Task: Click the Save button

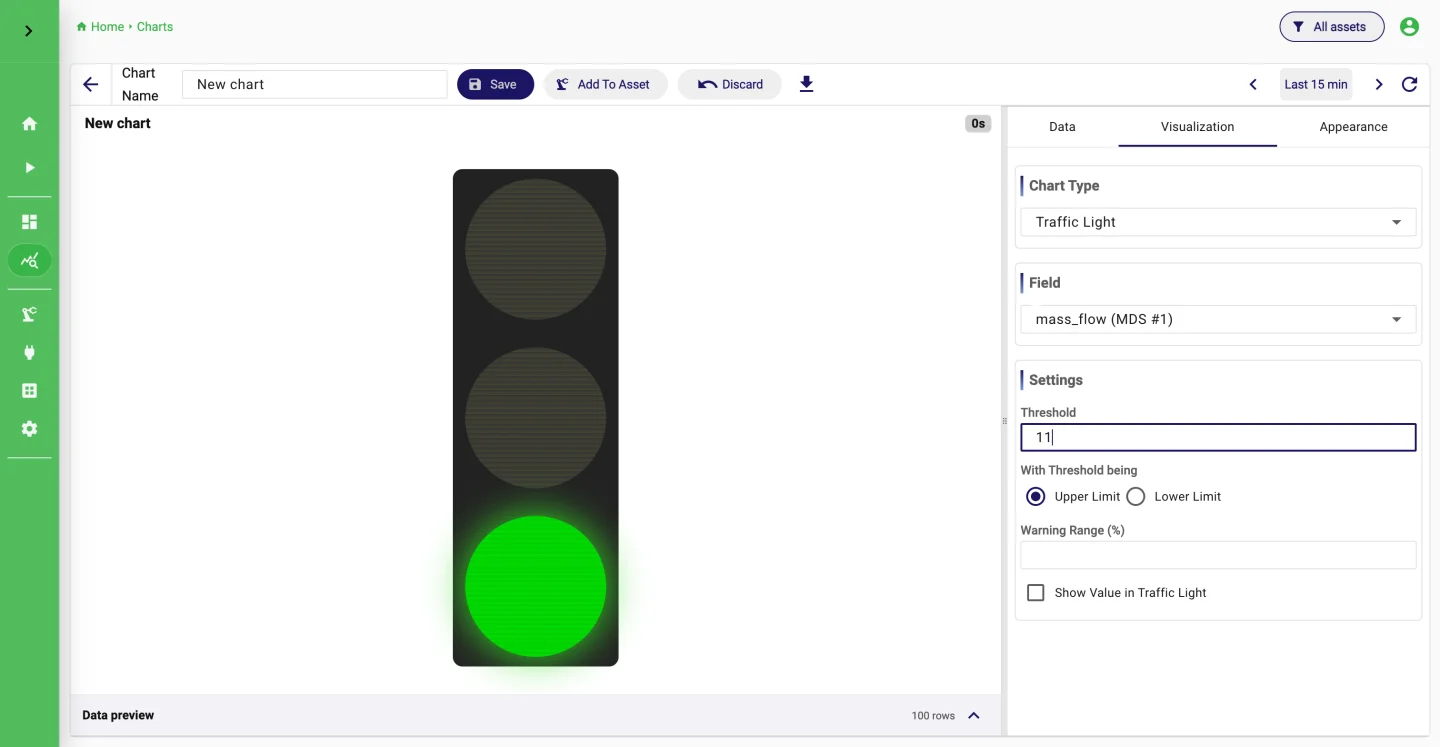Action: click(x=495, y=85)
